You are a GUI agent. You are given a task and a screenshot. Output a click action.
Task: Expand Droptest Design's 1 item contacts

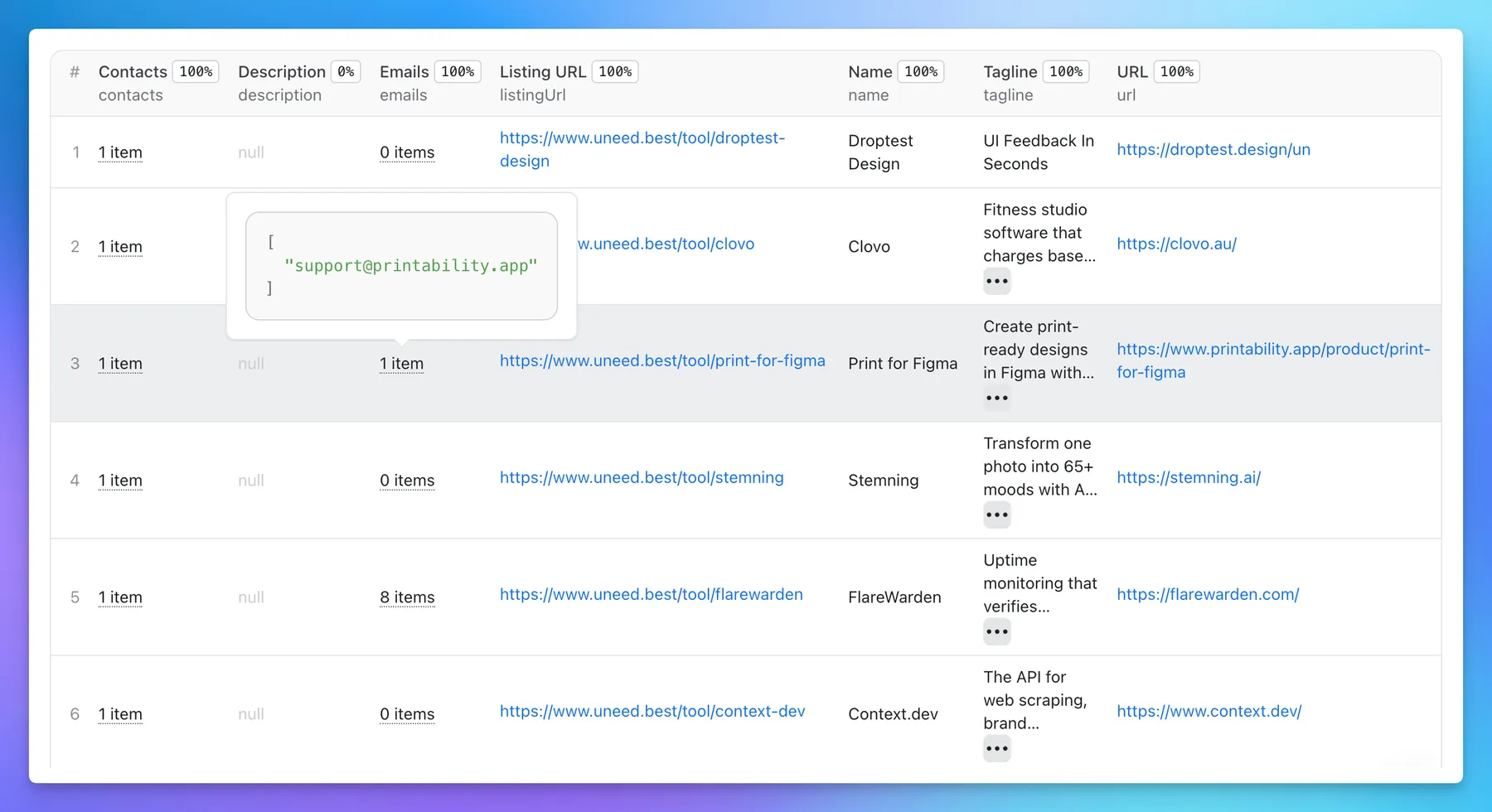[120, 152]
